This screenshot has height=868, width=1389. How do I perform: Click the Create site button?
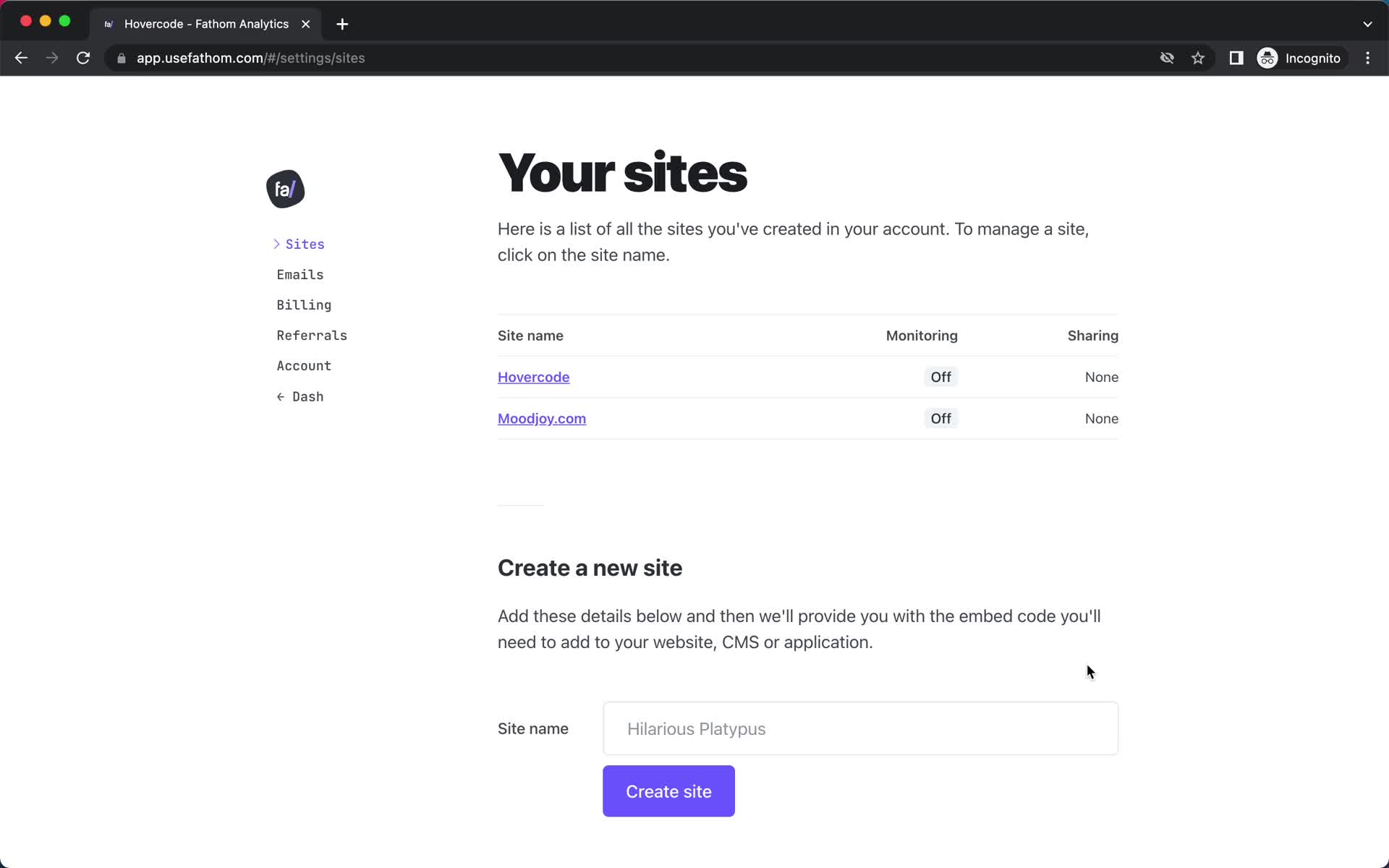click(668, 791)
